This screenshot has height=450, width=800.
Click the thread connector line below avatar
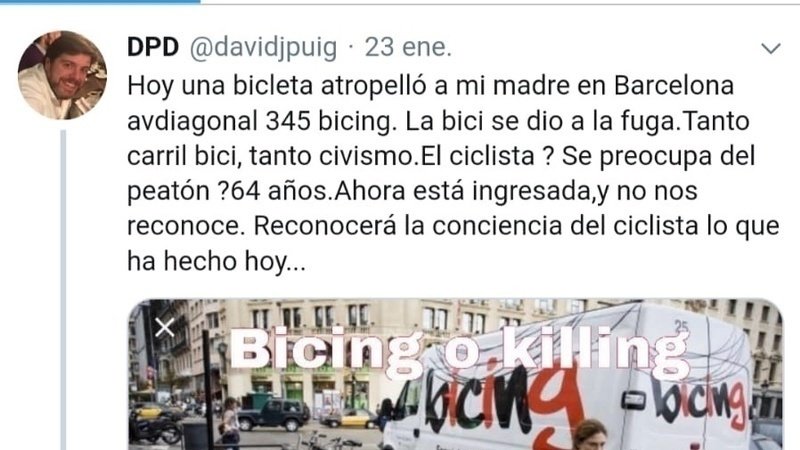(64, 290)
